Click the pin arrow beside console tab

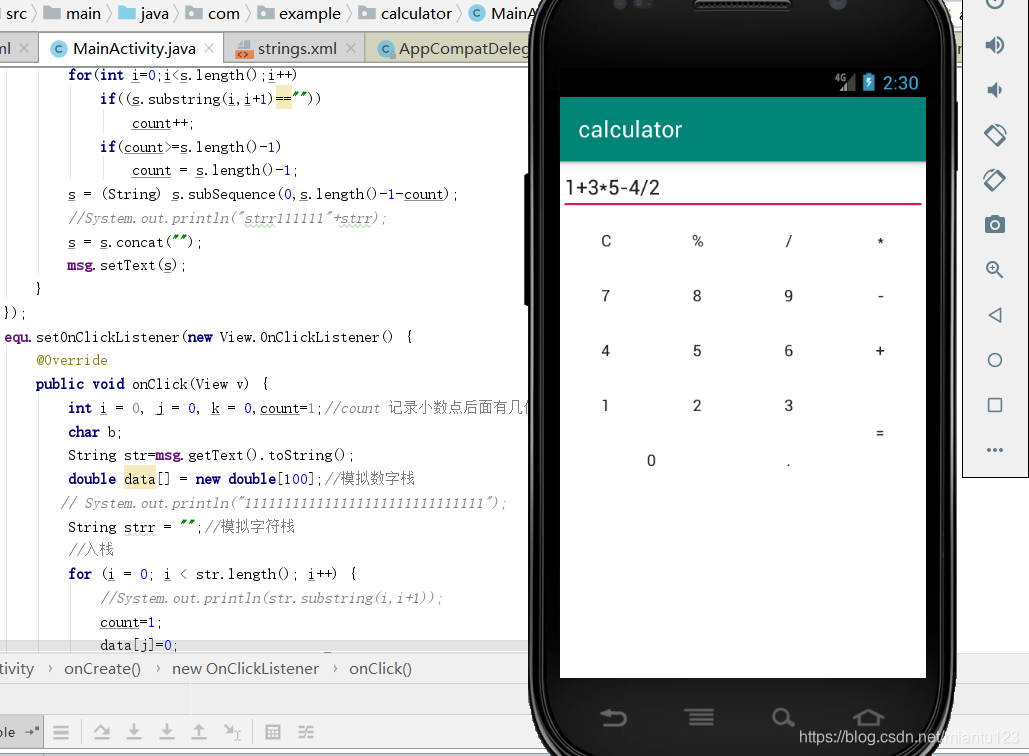point(32,731)
